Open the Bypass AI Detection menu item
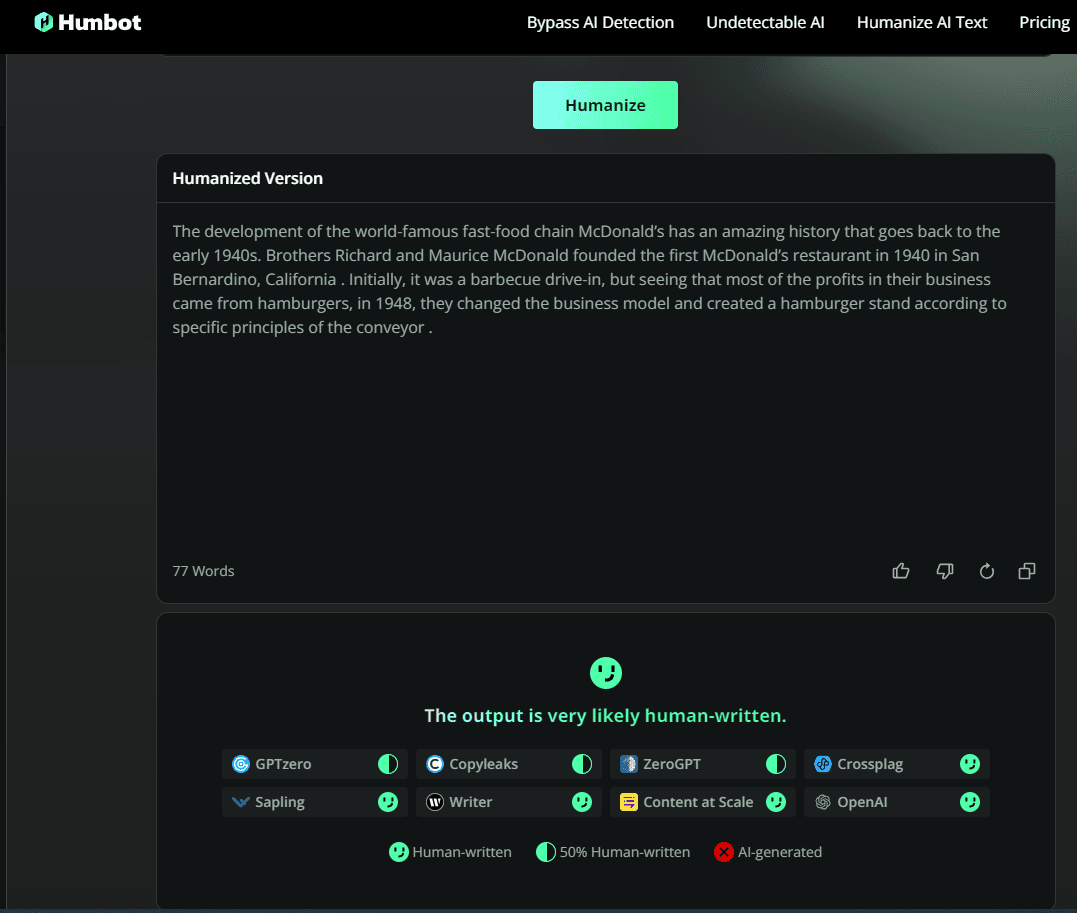Image resolution: width=1077 pixels, height=913 pixels. [600, 22]
